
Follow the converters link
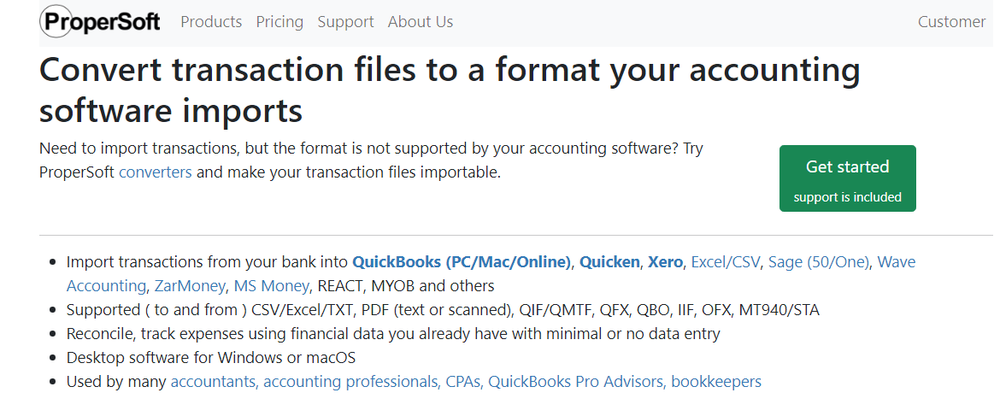(155, 172)
